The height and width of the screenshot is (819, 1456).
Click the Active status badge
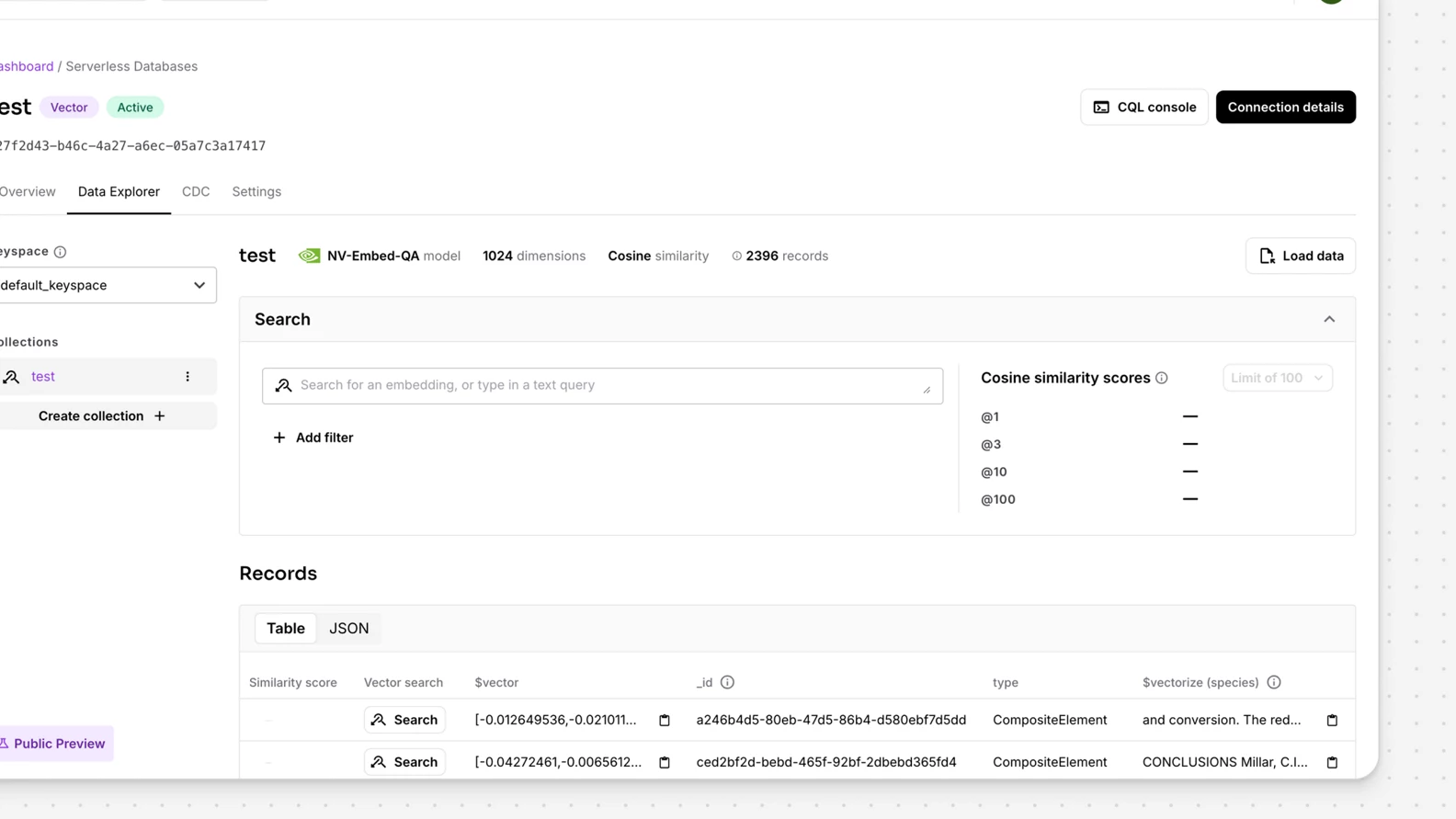pyautogui.click(x=135, y=108)
